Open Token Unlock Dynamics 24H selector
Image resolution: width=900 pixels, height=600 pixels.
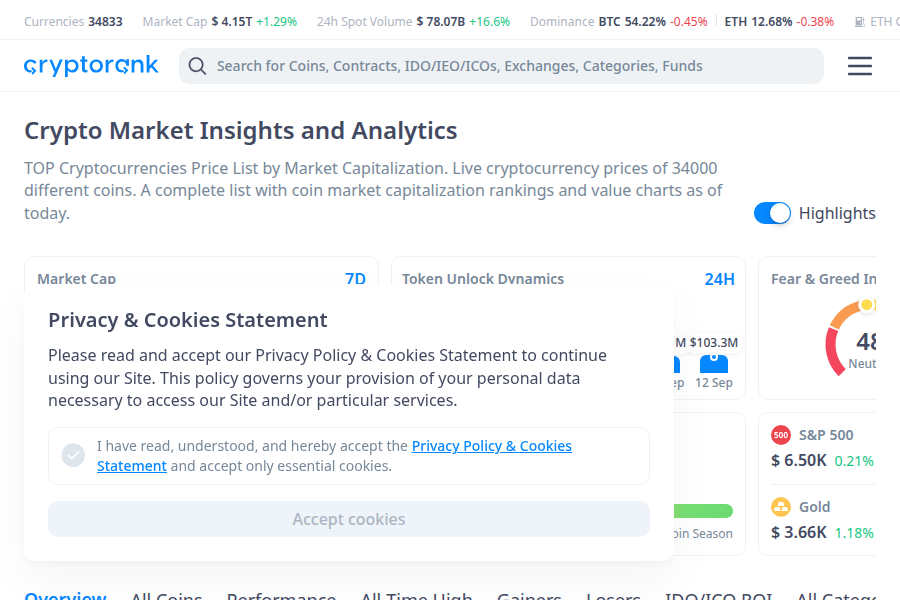(x=720, y=279)
